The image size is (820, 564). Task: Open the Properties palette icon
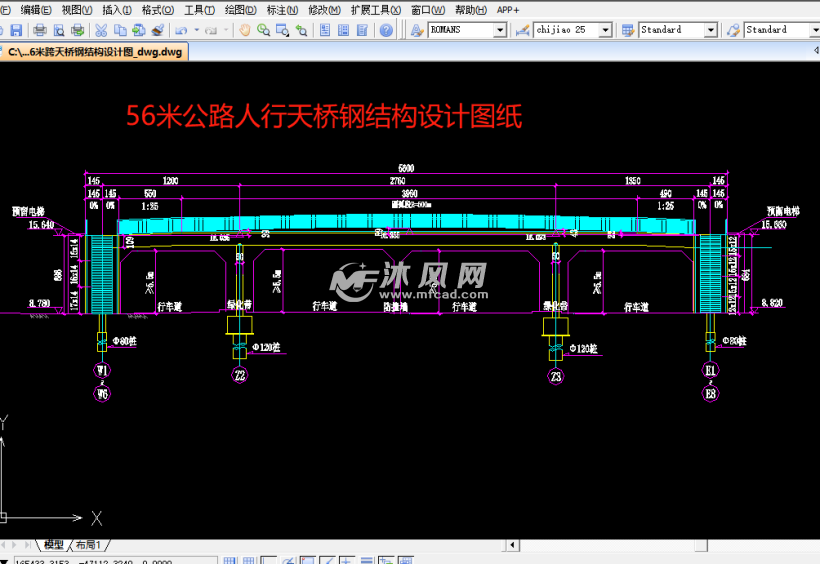tap(325, 30)
